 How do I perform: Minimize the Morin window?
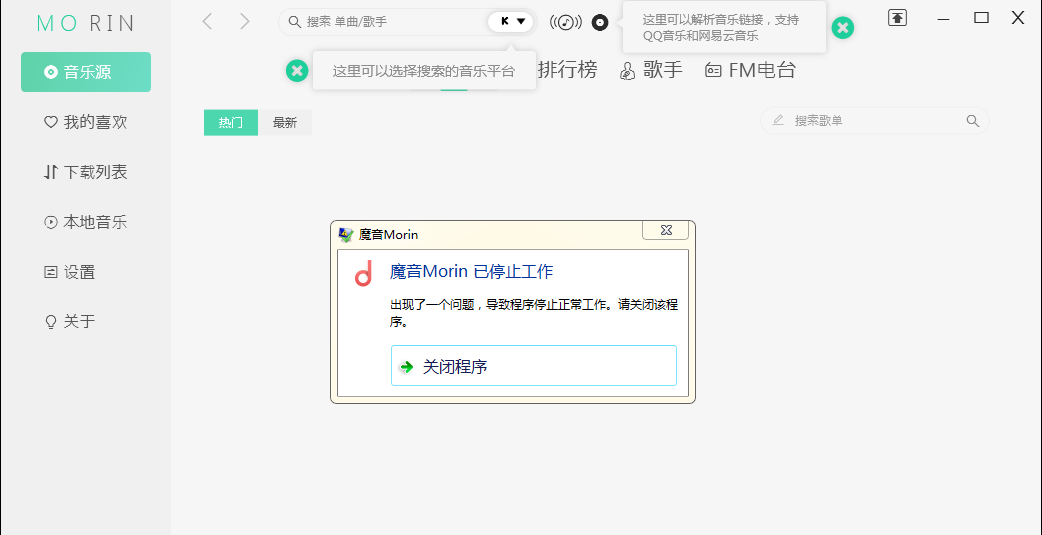click(944, 19)
